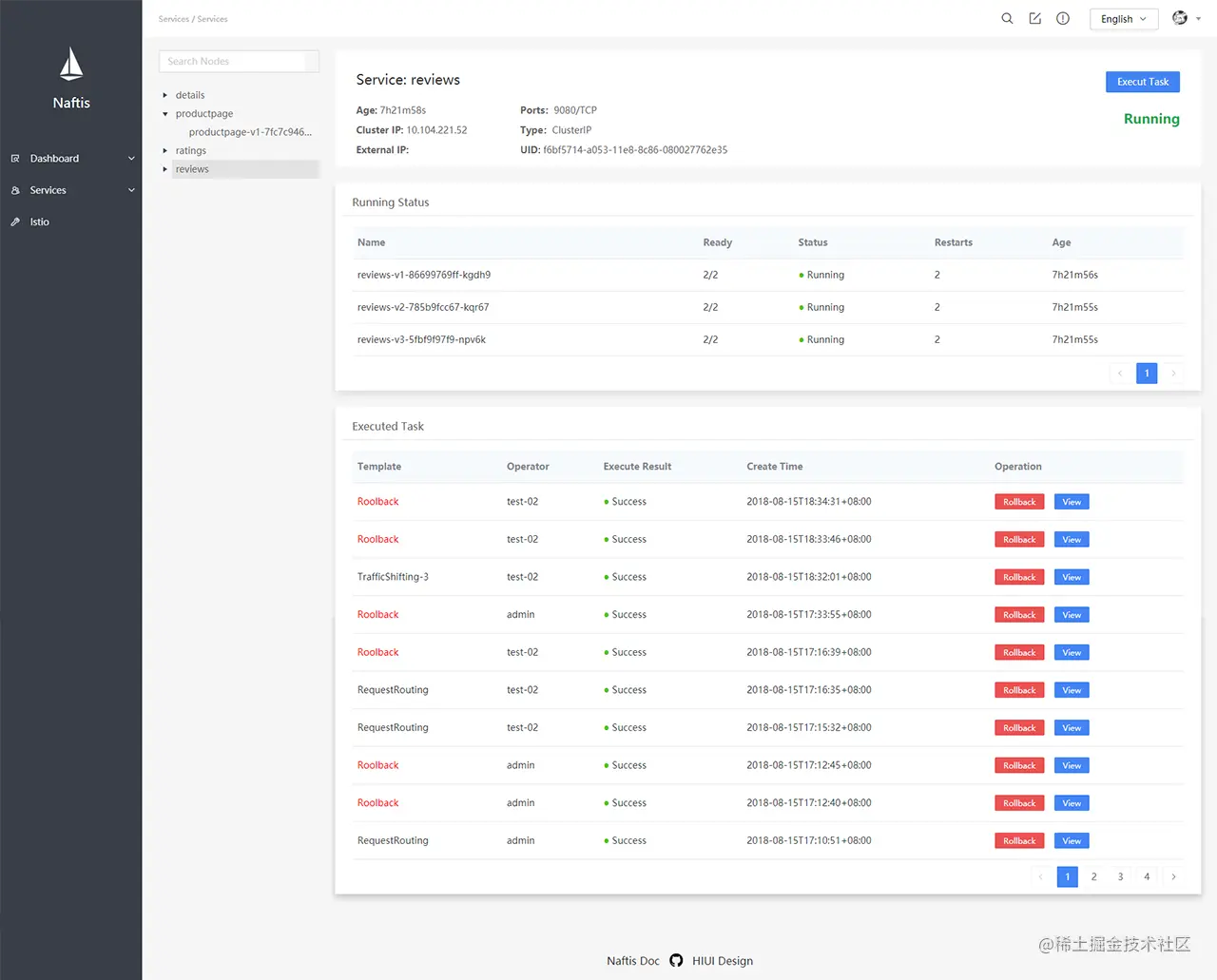Click the edit note icon in header
The height and width of the screenshot is (980, 1217).
click(x=1035, y=18)
